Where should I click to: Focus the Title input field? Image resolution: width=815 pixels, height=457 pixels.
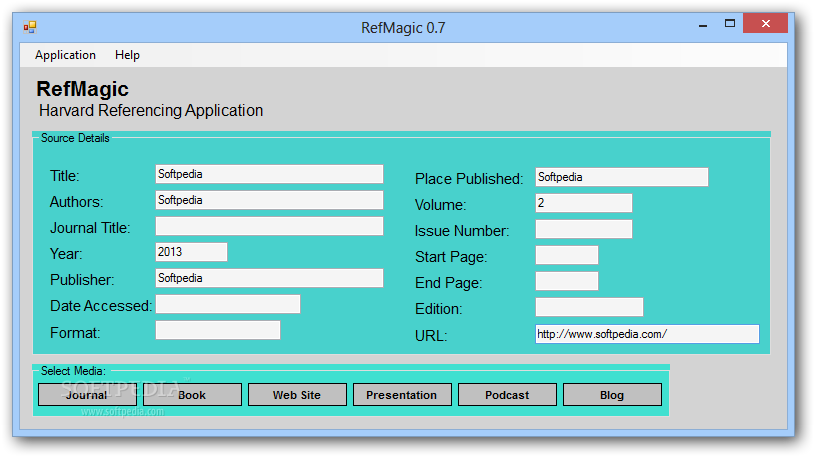tap(269, 174)
